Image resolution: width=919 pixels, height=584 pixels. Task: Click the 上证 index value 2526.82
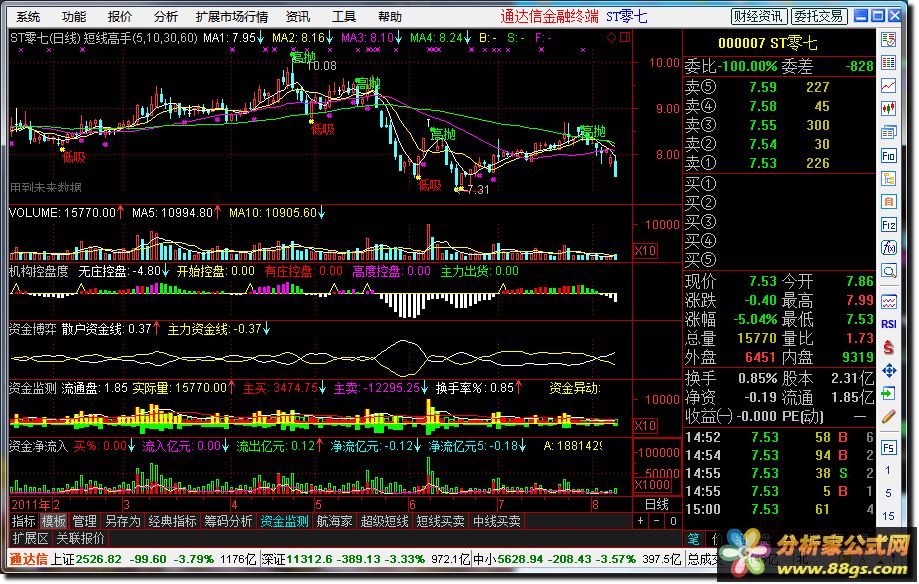(x=100, y=559)
